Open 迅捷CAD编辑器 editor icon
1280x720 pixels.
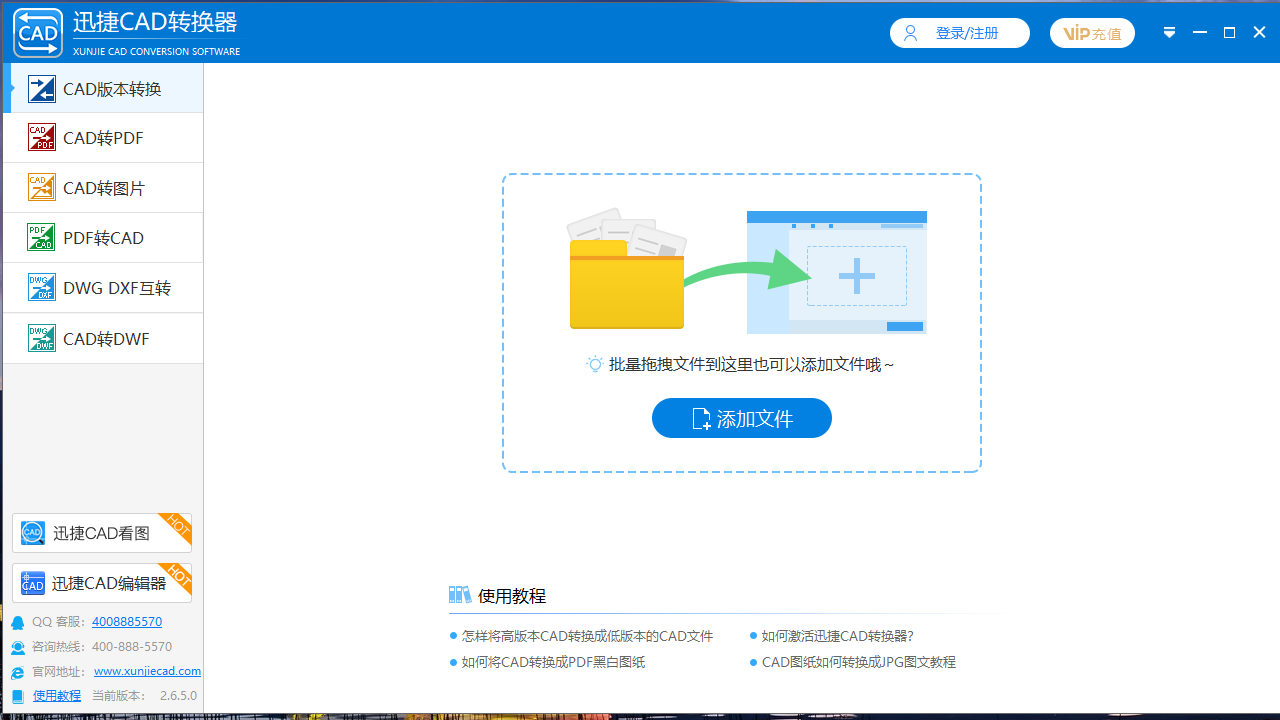[x=32, y=582]
